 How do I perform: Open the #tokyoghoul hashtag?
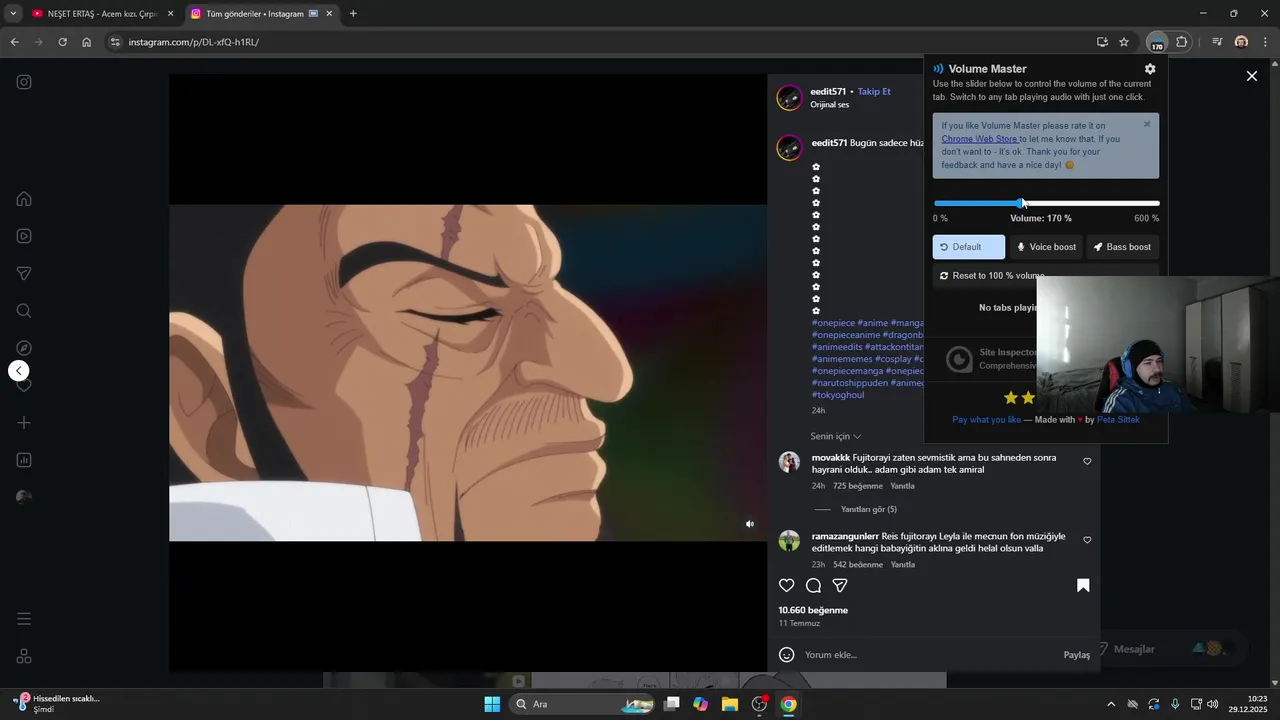pos(838,395)
